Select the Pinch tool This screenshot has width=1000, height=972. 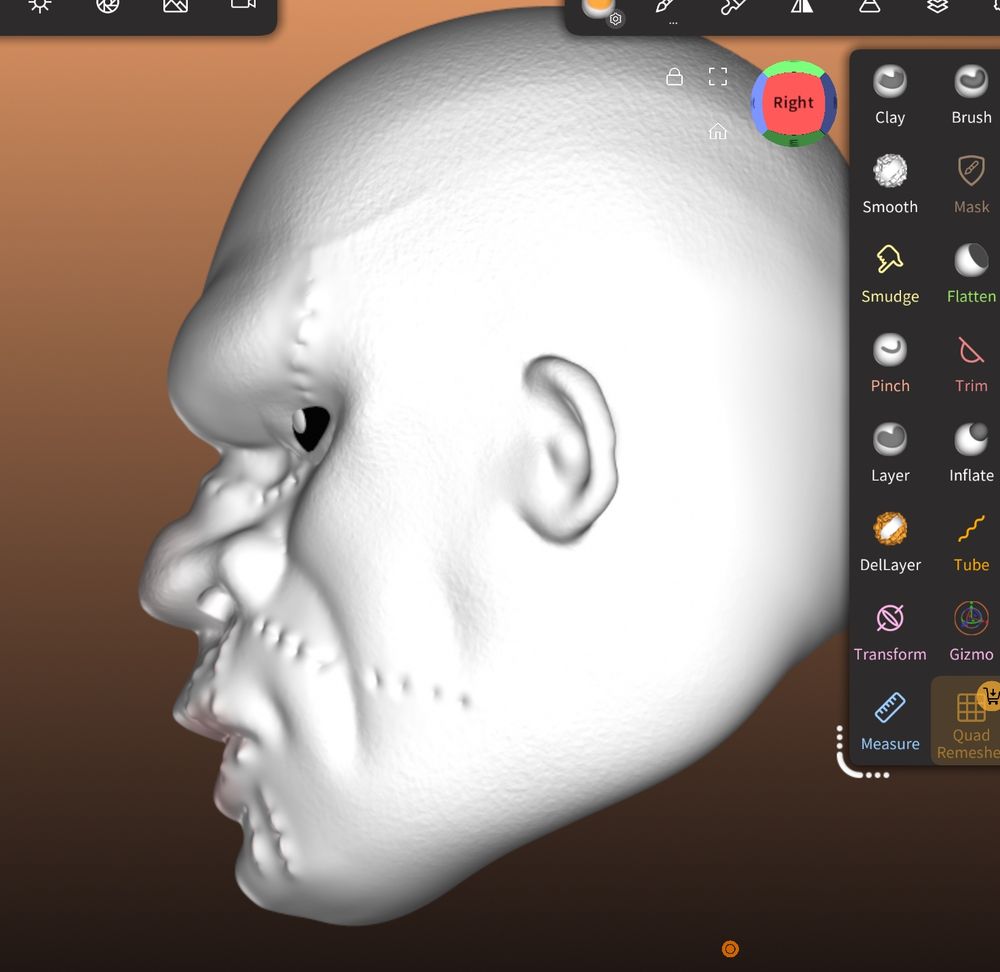(x=890, y=364)
